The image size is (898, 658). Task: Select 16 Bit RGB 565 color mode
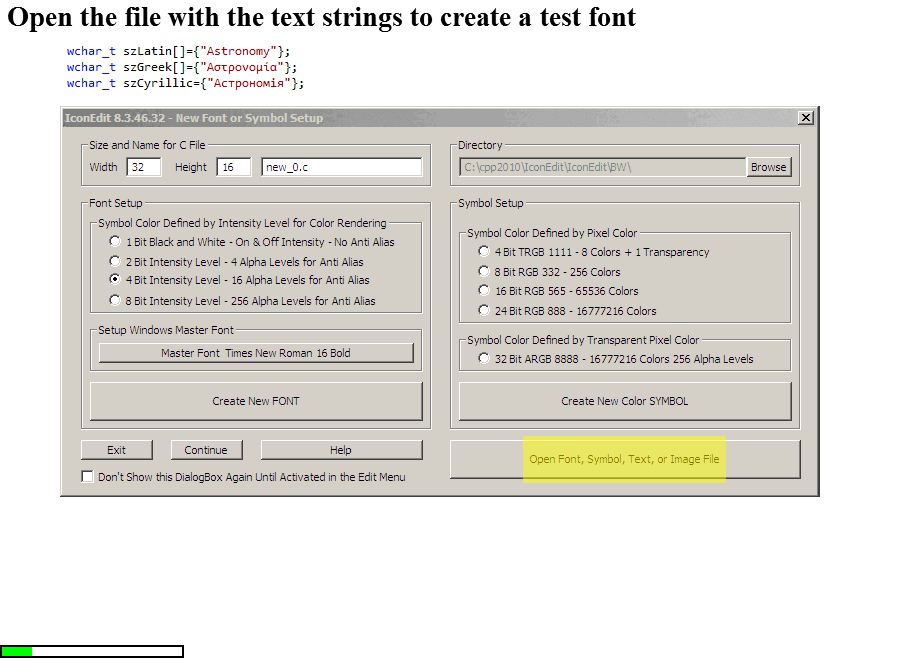point(484,289)
